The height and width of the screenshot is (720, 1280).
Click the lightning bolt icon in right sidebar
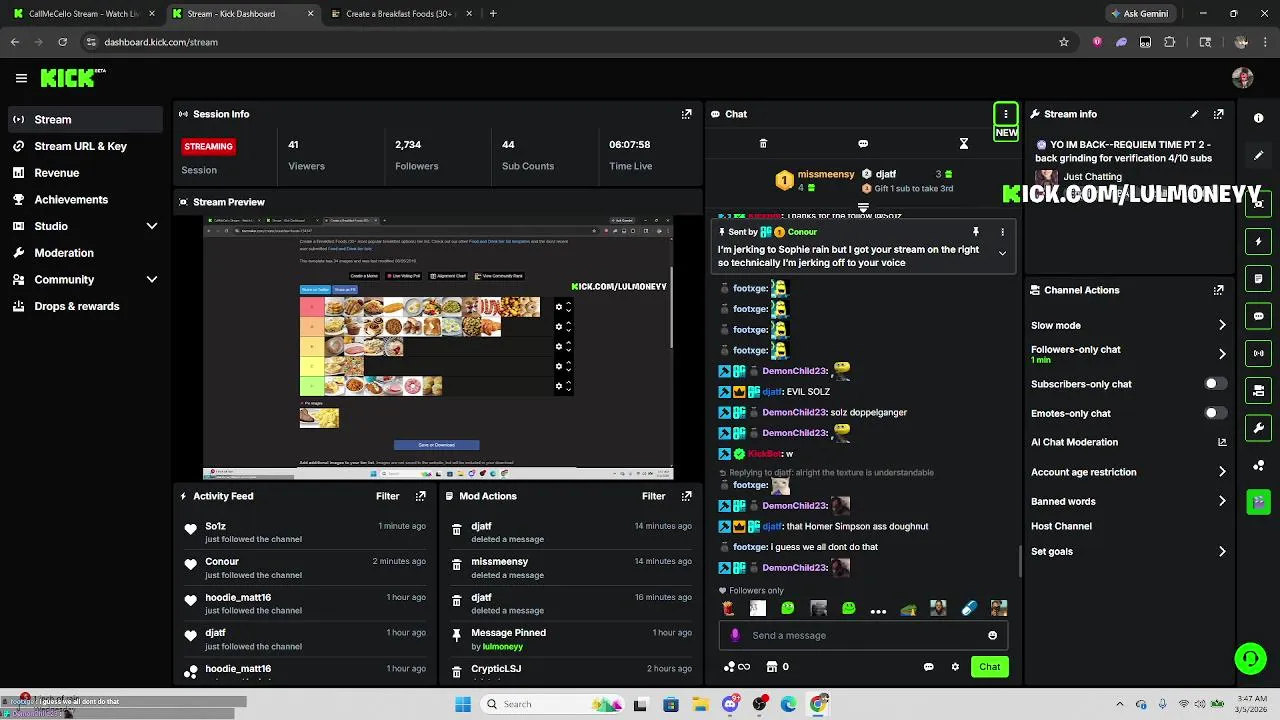pyautogui.click(x=1258, y=241)
